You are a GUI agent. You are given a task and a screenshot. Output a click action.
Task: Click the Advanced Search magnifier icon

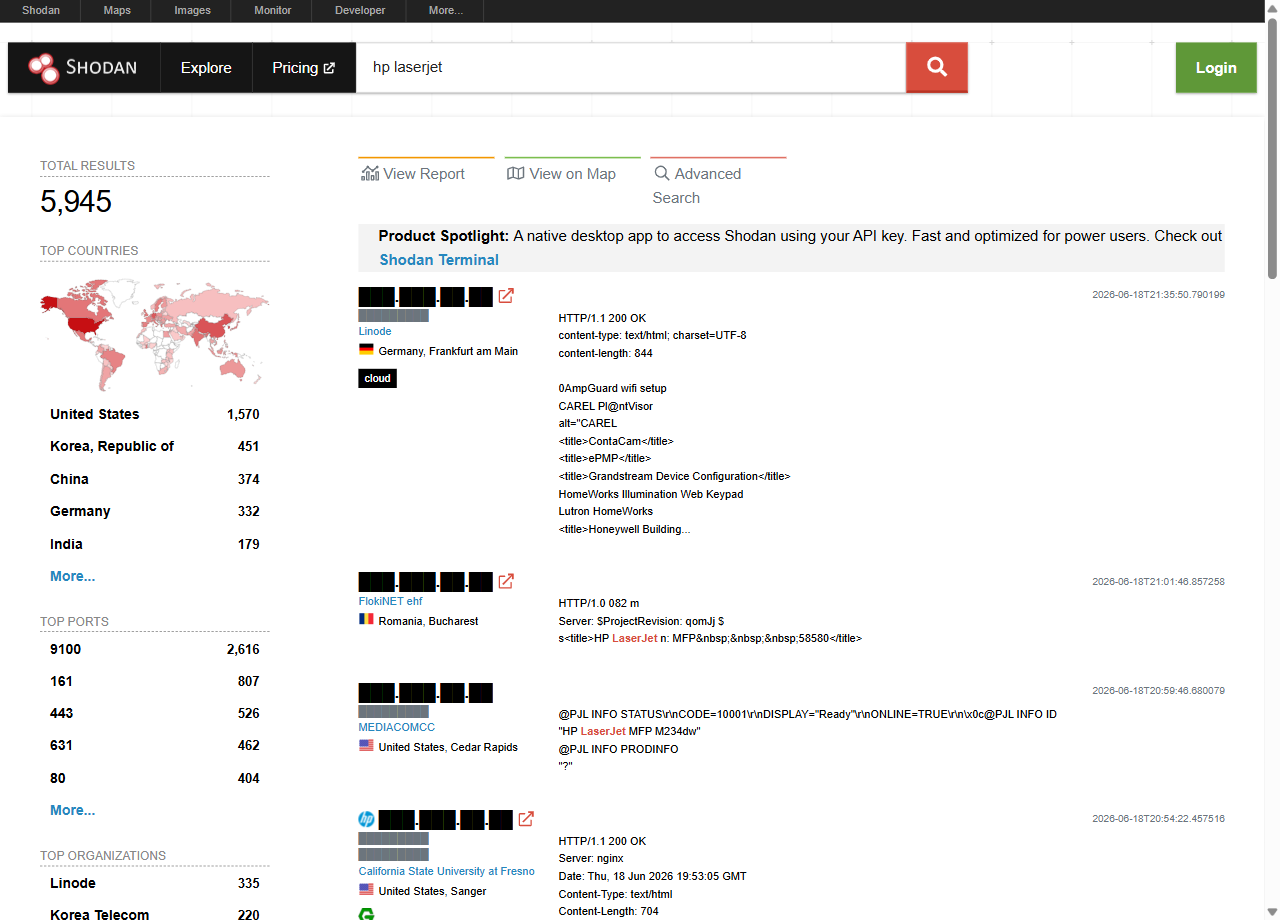(661, 173)
